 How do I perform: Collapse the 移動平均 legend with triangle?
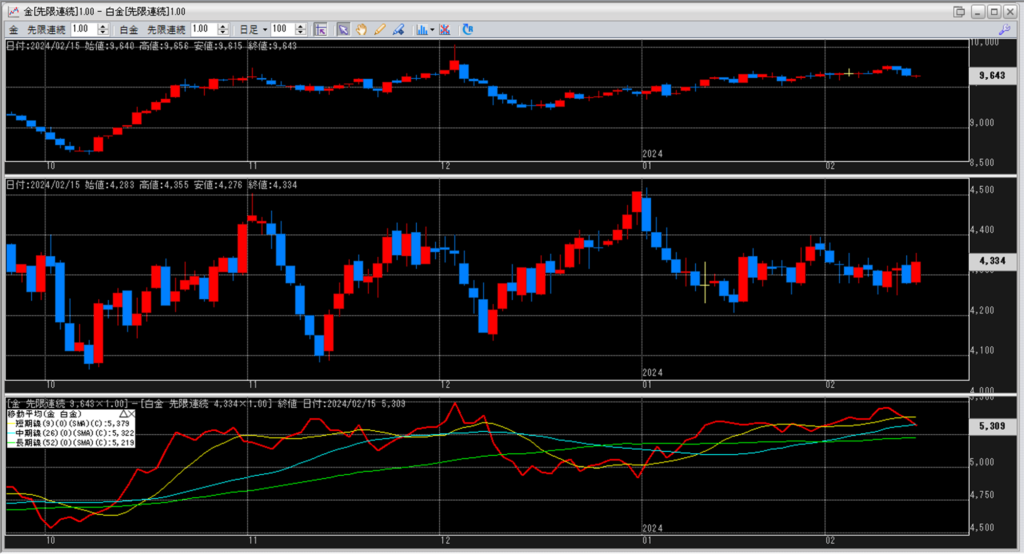[124, 413]
